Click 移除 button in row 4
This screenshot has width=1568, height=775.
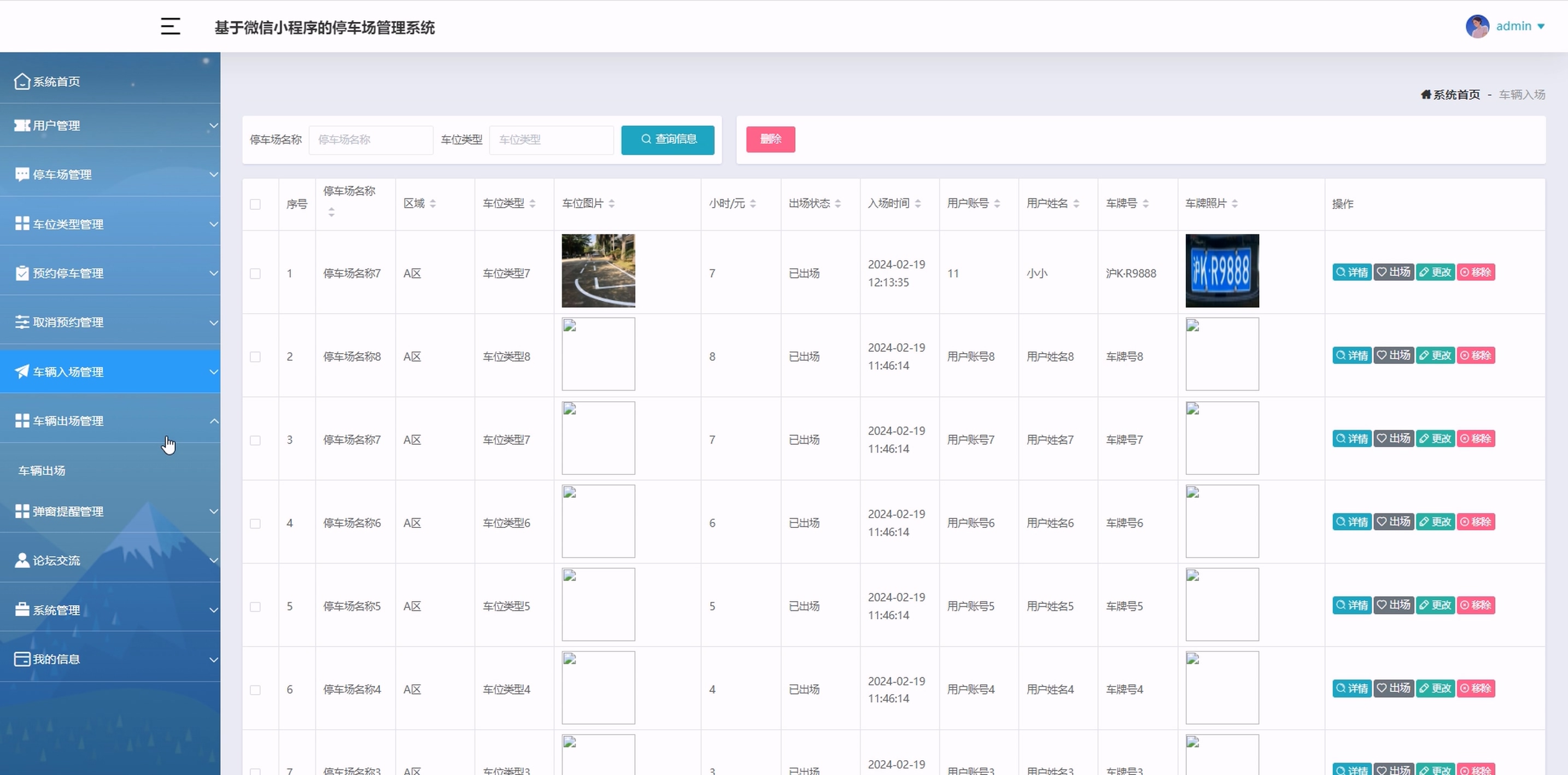1476,522
